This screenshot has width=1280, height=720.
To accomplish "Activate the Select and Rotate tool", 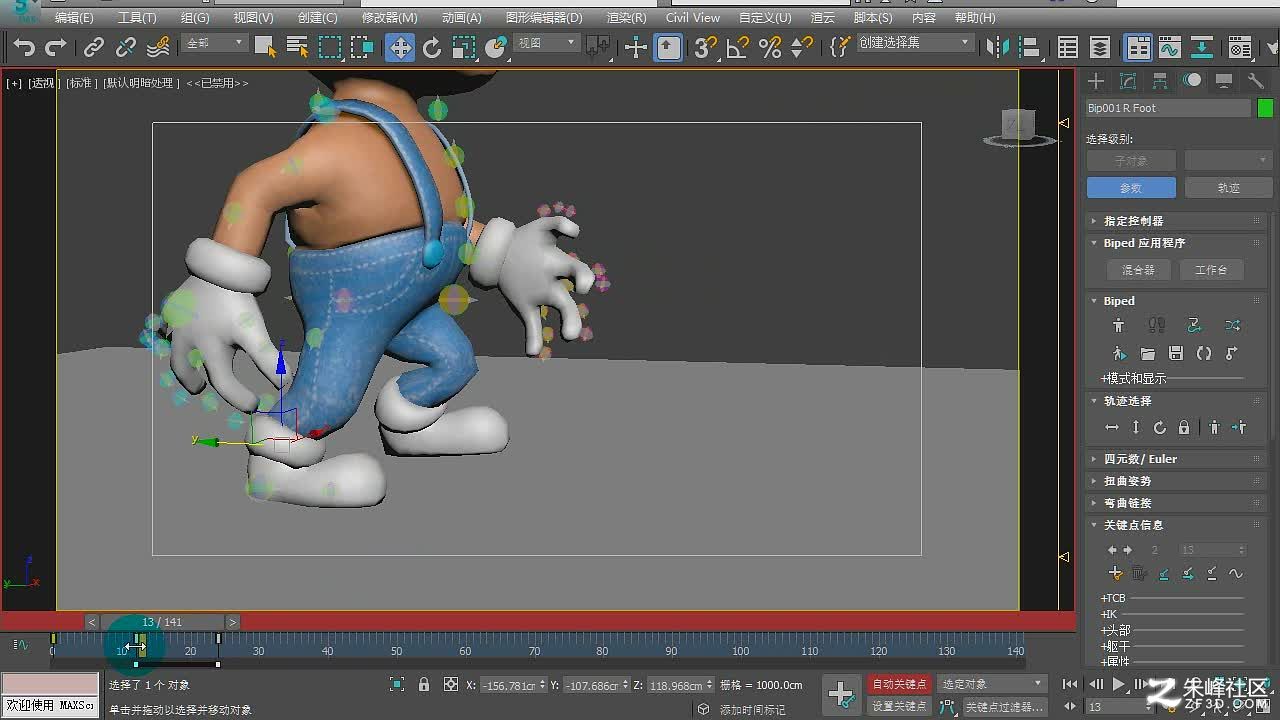I will (432, 47).
